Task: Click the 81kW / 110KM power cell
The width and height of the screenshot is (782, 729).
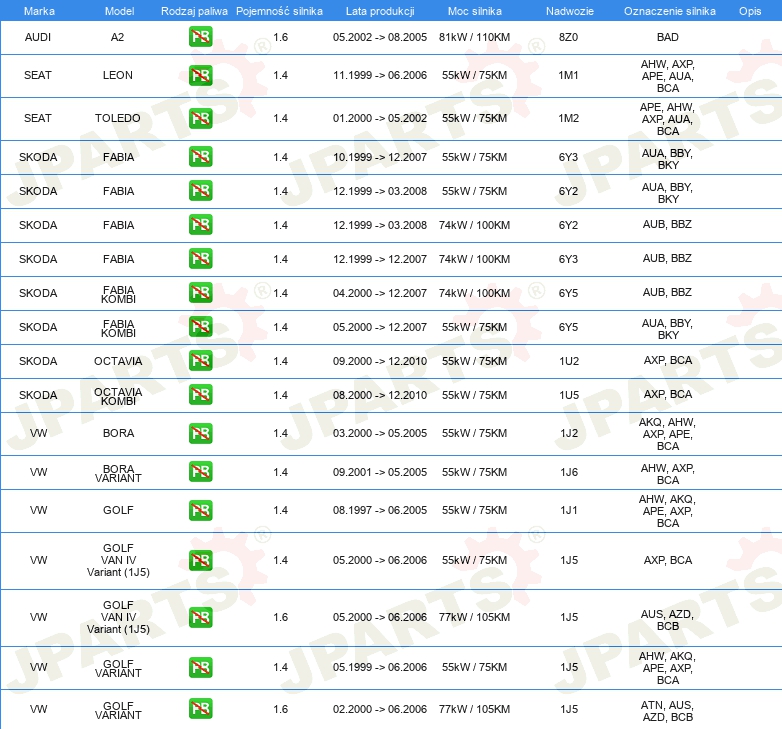Action: coord(474,37)
